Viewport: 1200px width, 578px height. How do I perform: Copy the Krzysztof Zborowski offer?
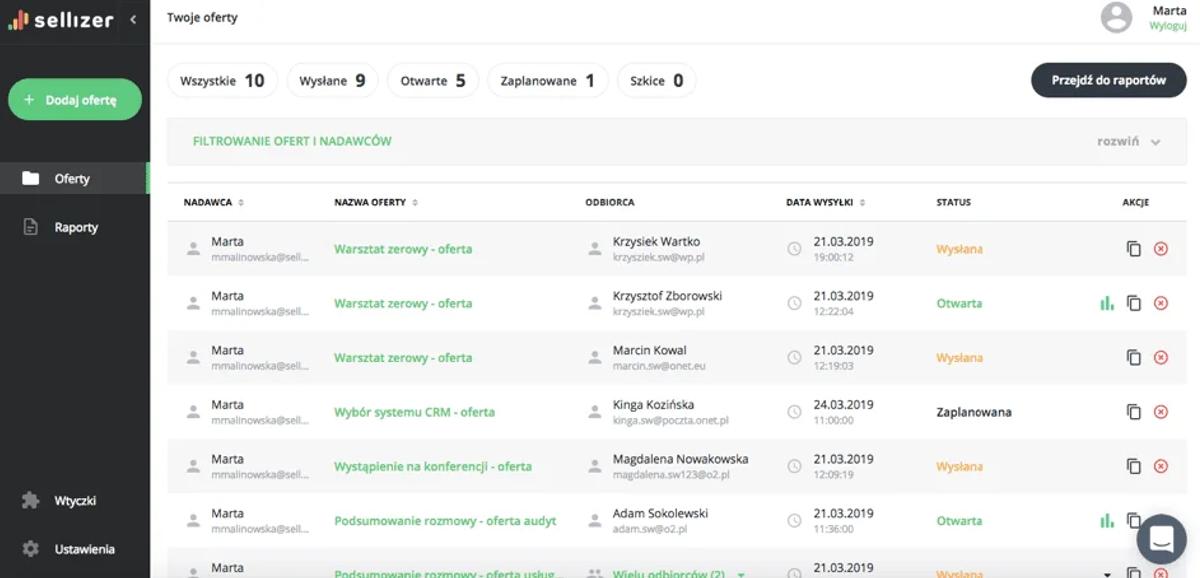click(1134, 303)
